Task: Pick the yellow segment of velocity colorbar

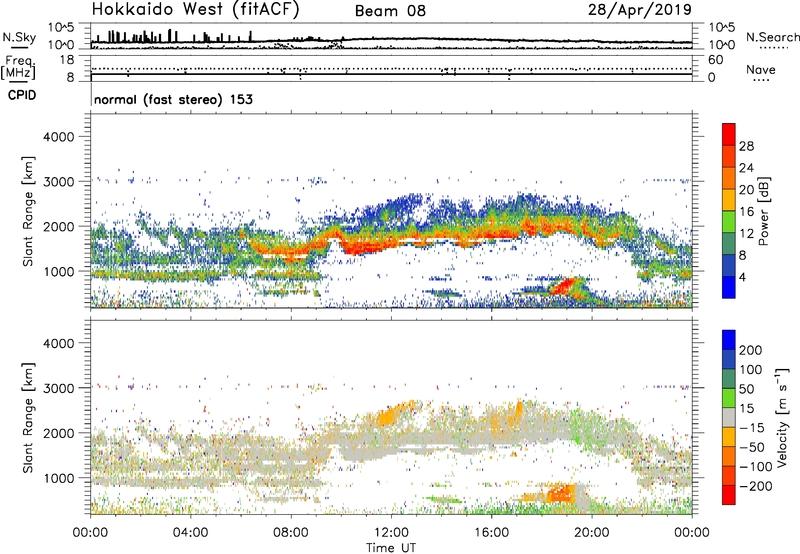Action: coord(729,437)
